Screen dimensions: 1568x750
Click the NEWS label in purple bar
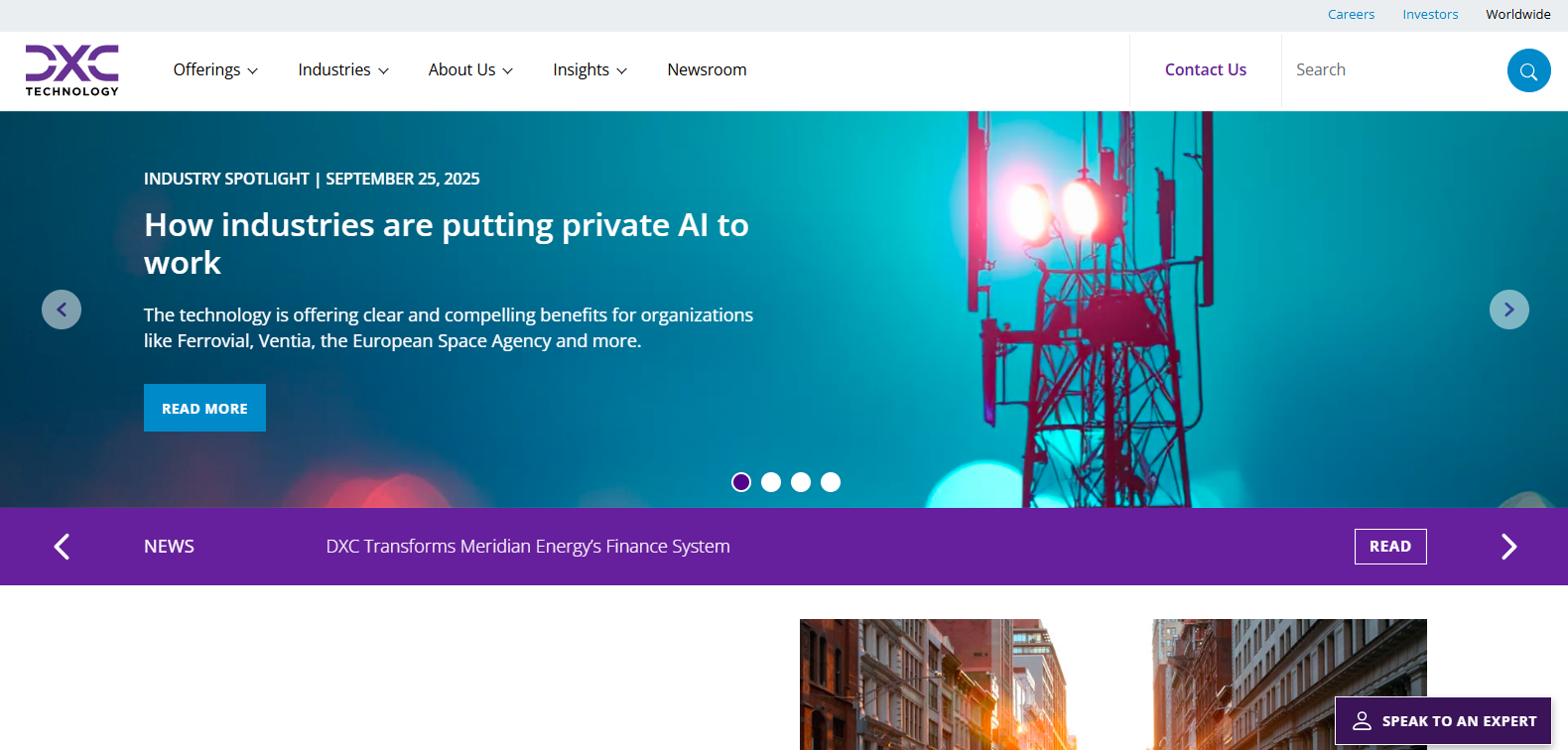[x=169, y=547]
